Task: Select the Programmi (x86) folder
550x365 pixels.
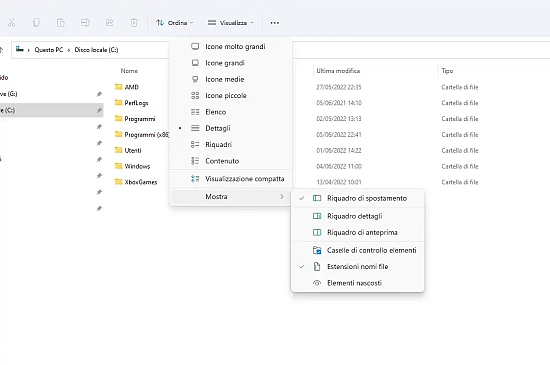Action: (x=142, y=135)
